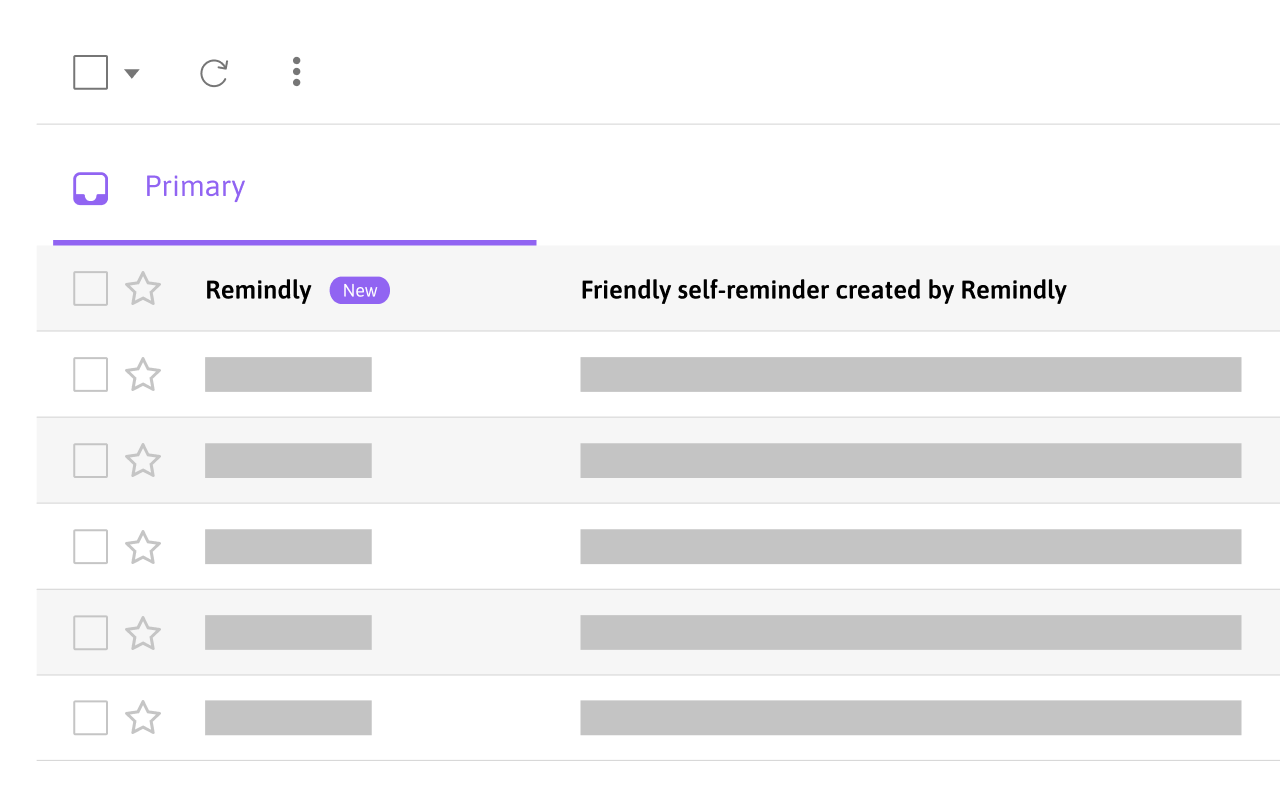
Task: Select the Remindly email checkbox
Action: [x=90, y=288]
